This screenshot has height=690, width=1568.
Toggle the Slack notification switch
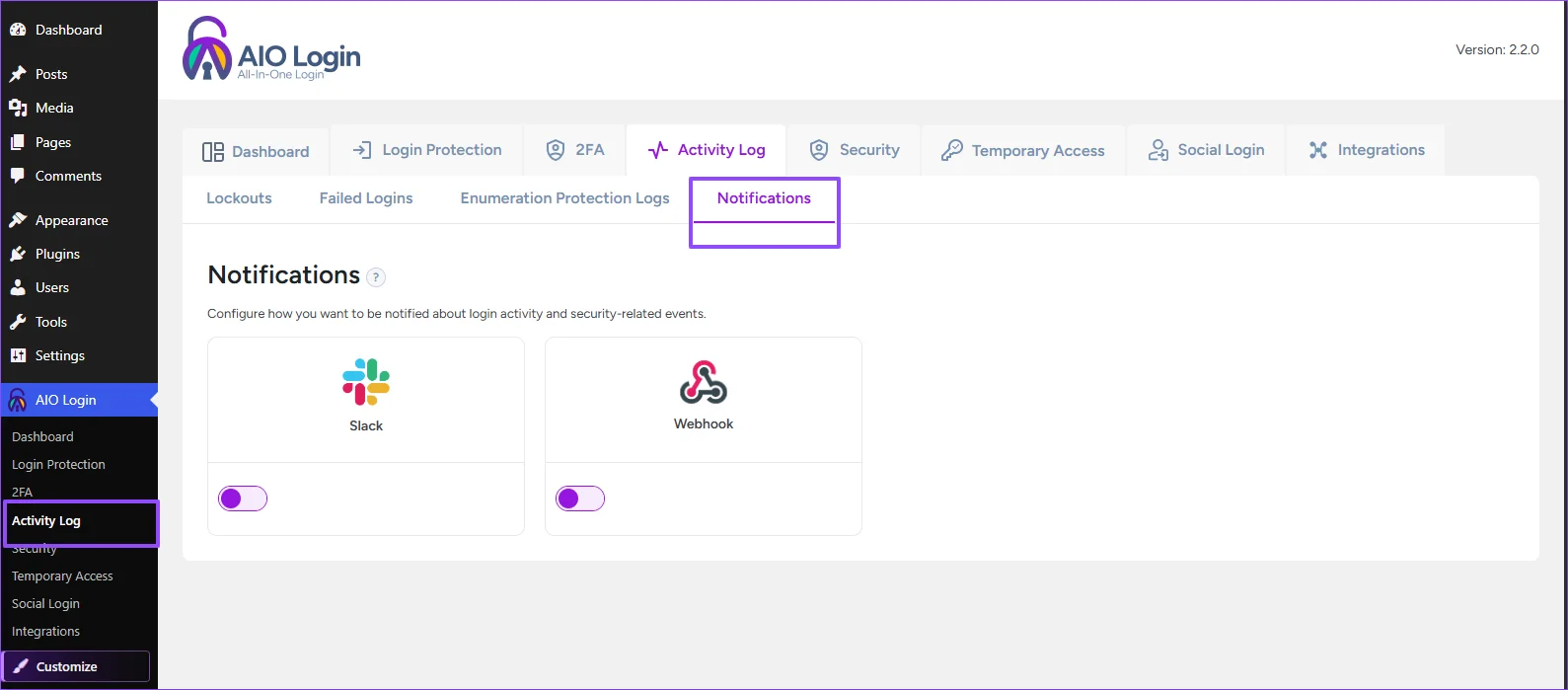click(243, 498)
